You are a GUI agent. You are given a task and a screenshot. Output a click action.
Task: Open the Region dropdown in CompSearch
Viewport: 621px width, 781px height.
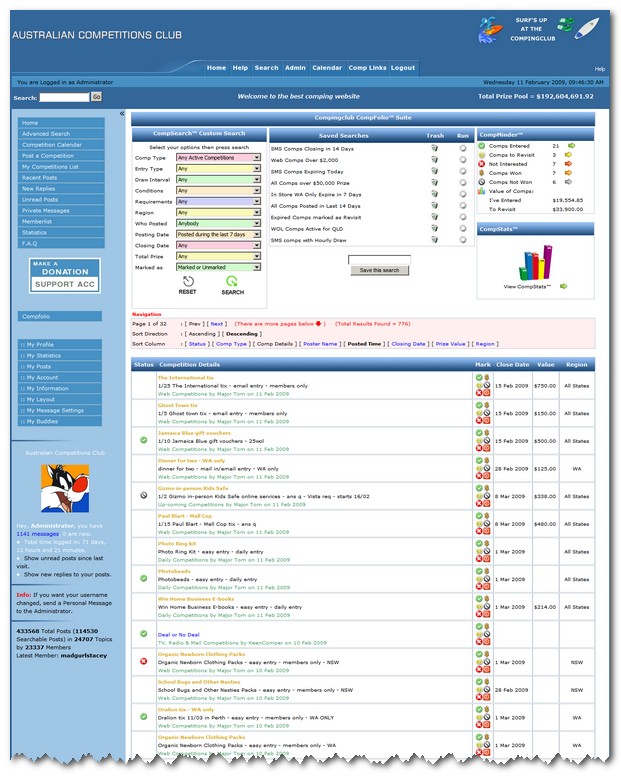(x=219, y=212)
